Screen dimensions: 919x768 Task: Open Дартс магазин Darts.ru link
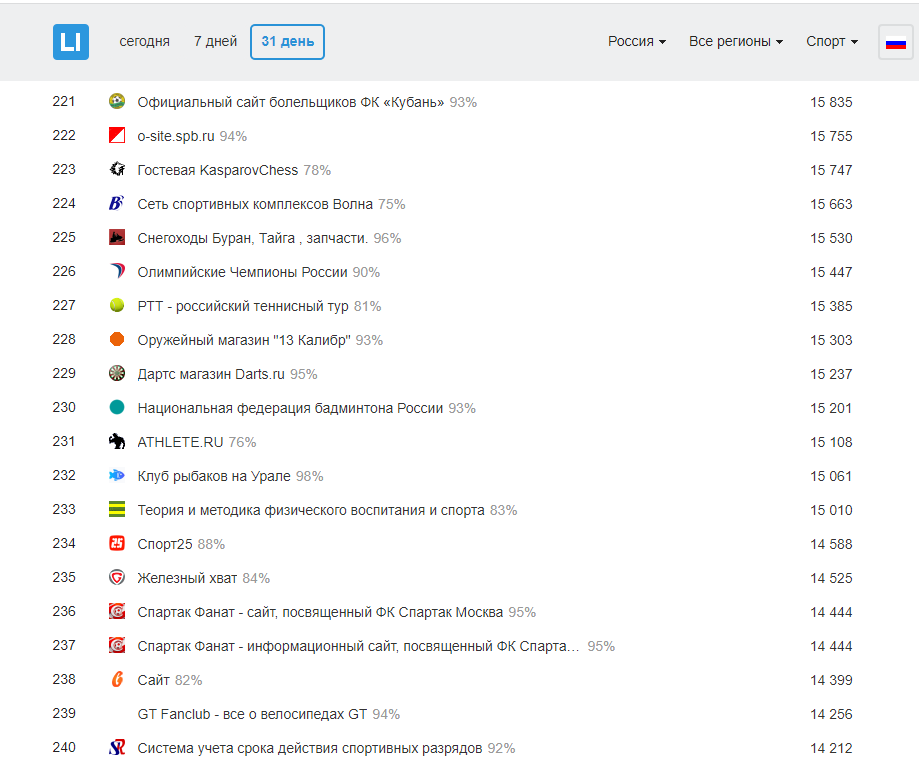pos(211,374)
